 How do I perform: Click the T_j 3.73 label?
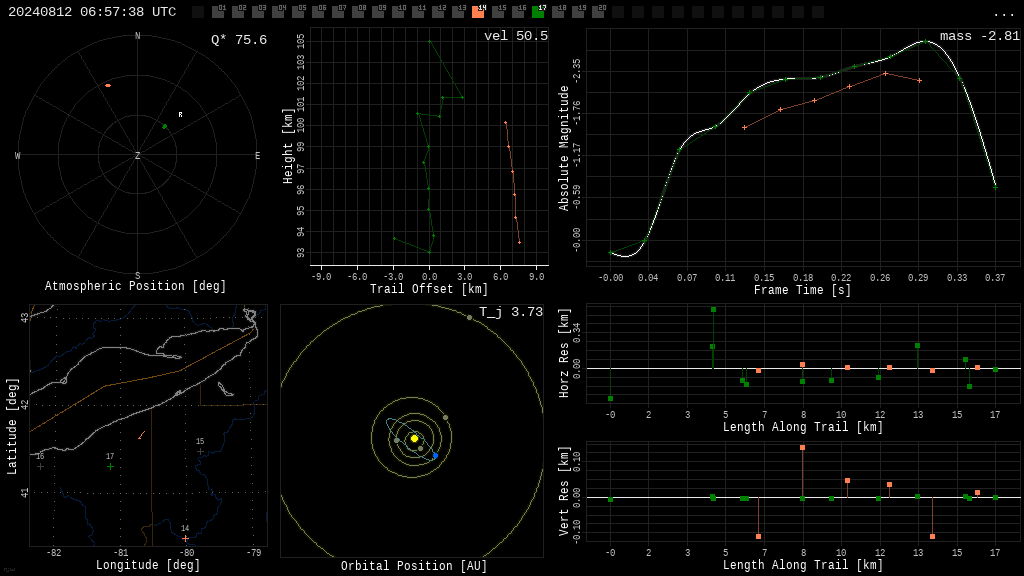[511, 312]
